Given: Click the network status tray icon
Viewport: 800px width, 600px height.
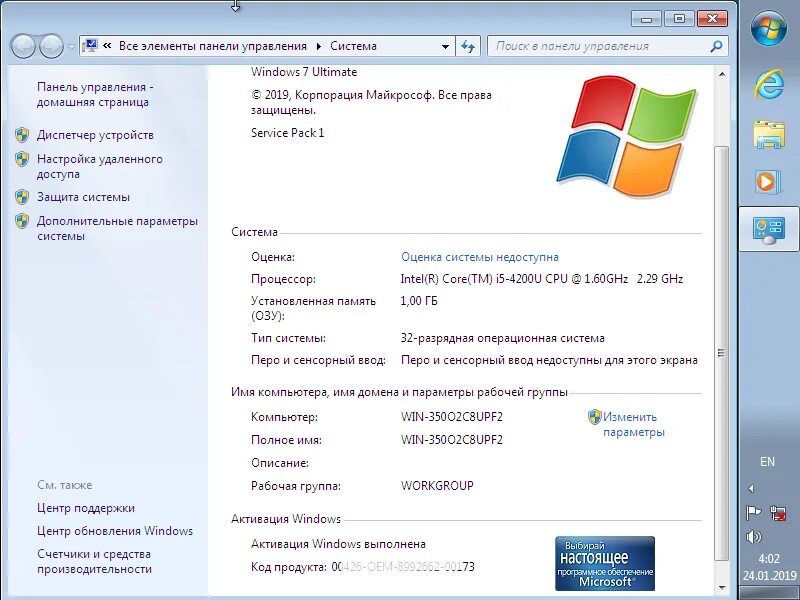Looking at the screenshot, I should 779,512.
